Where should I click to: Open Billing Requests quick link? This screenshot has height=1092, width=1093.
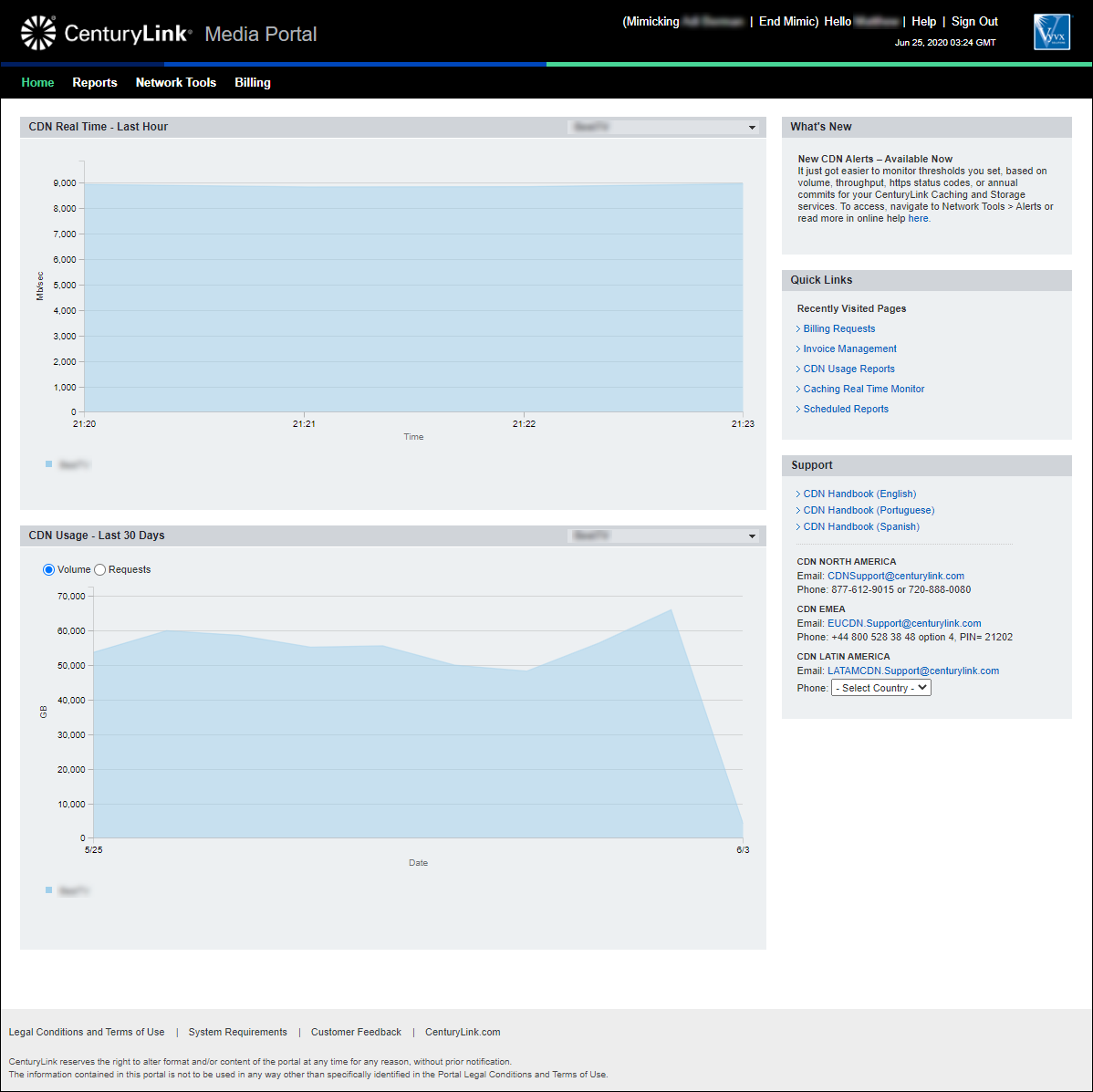coord(839,329)
